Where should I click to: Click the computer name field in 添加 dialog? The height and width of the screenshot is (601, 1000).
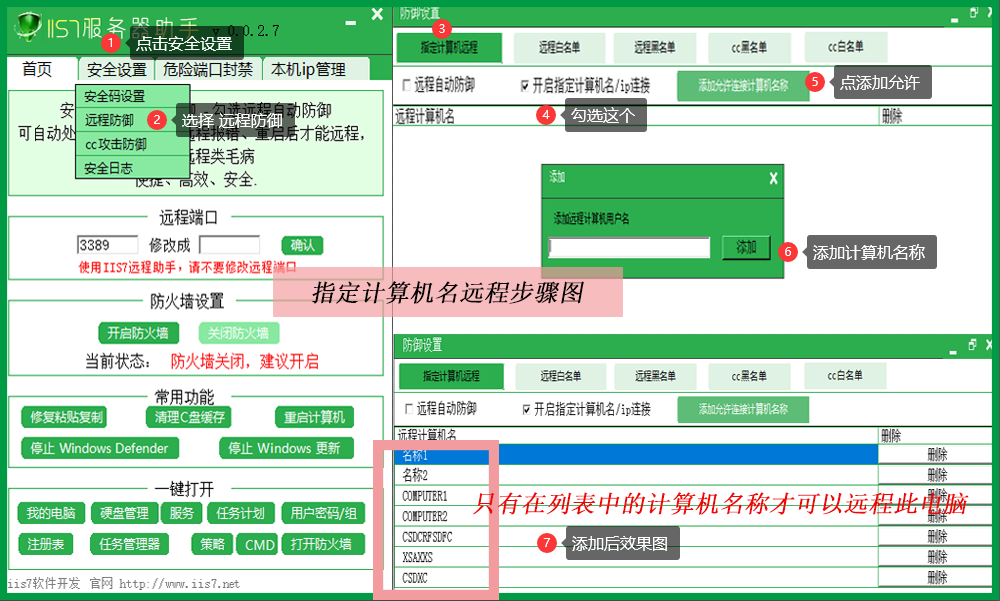click(629, 247)
